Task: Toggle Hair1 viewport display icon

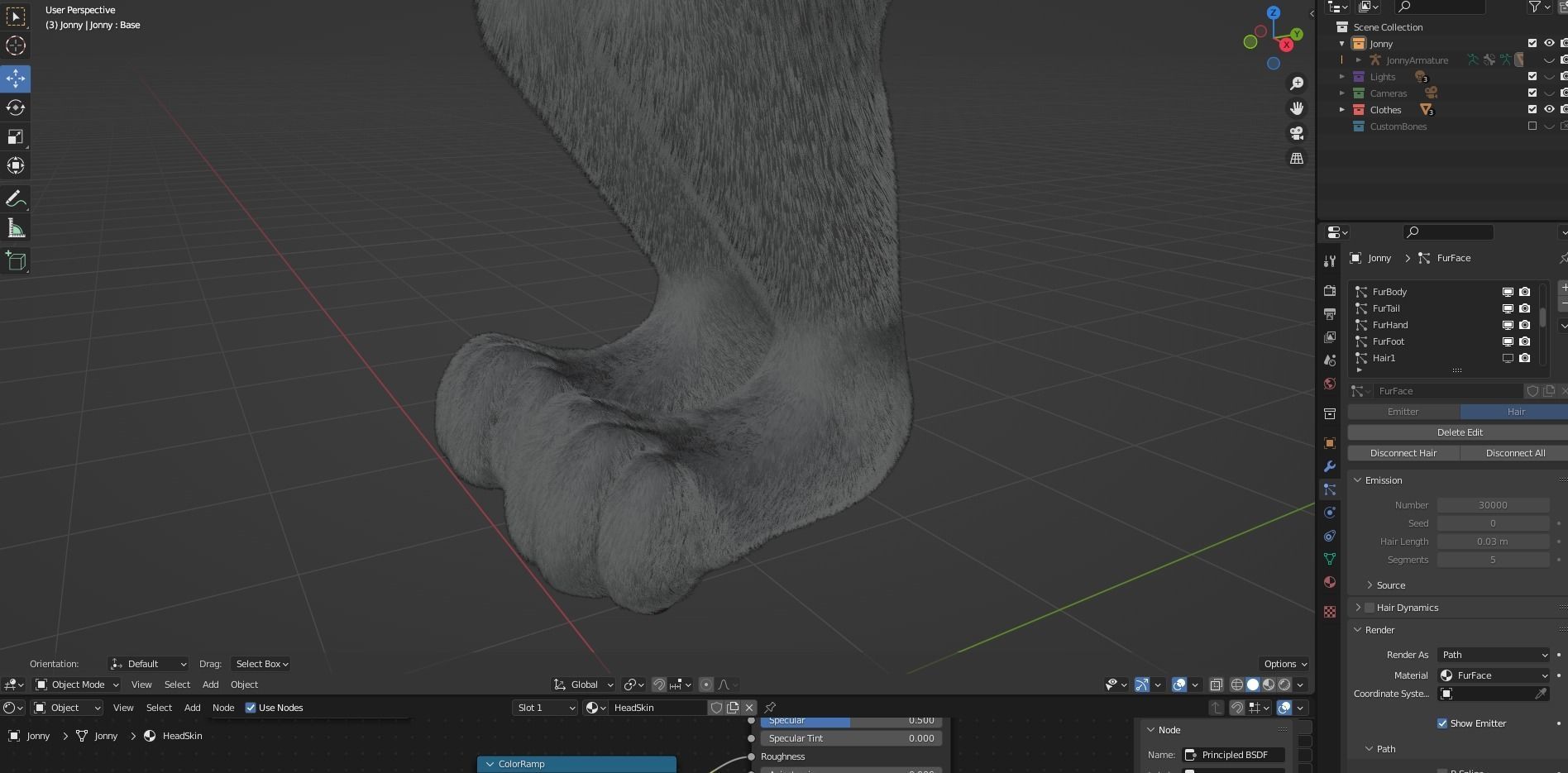Action: (1508, 358)
